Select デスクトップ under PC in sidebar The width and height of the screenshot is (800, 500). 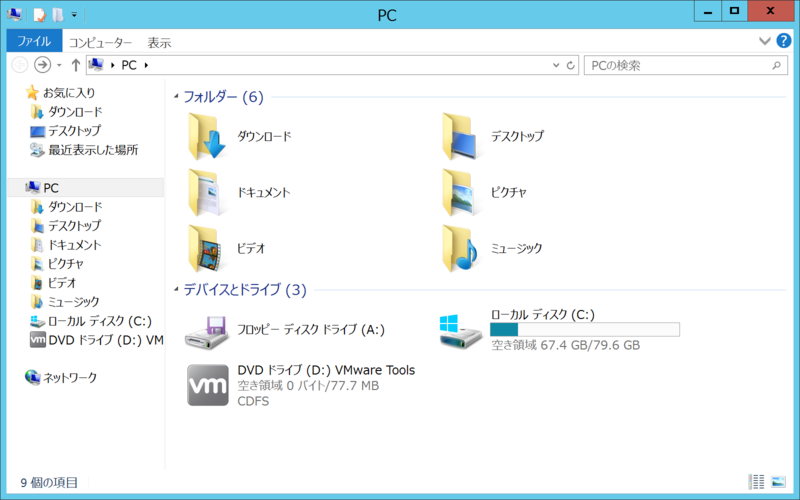(66, 226)
